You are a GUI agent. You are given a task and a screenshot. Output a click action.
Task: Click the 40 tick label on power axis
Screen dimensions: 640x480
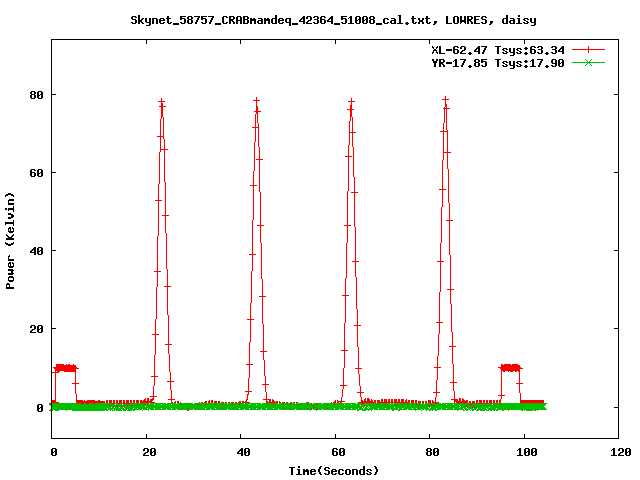pos(36,251)
